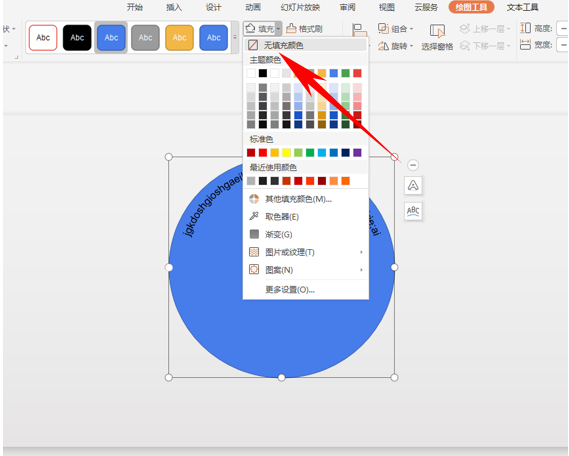The image size is (569, 456).
Task: Pick the first gray recently used color
Action: (x=251, y=181)
